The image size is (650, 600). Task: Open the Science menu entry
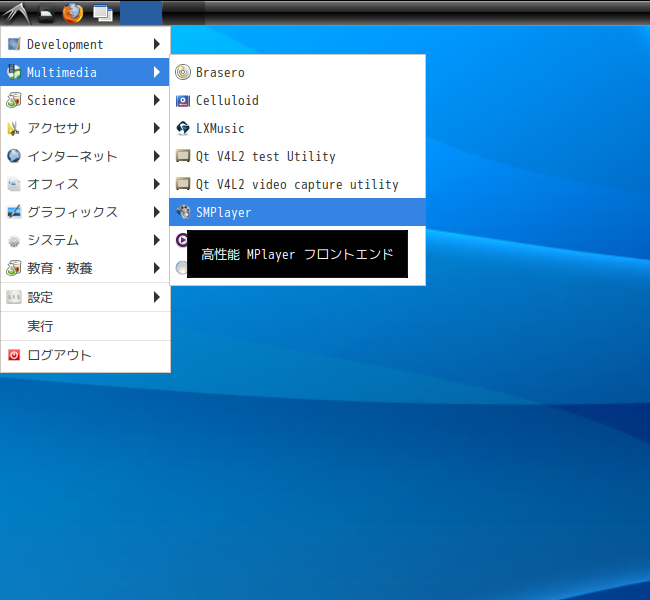tap(85, 100)
